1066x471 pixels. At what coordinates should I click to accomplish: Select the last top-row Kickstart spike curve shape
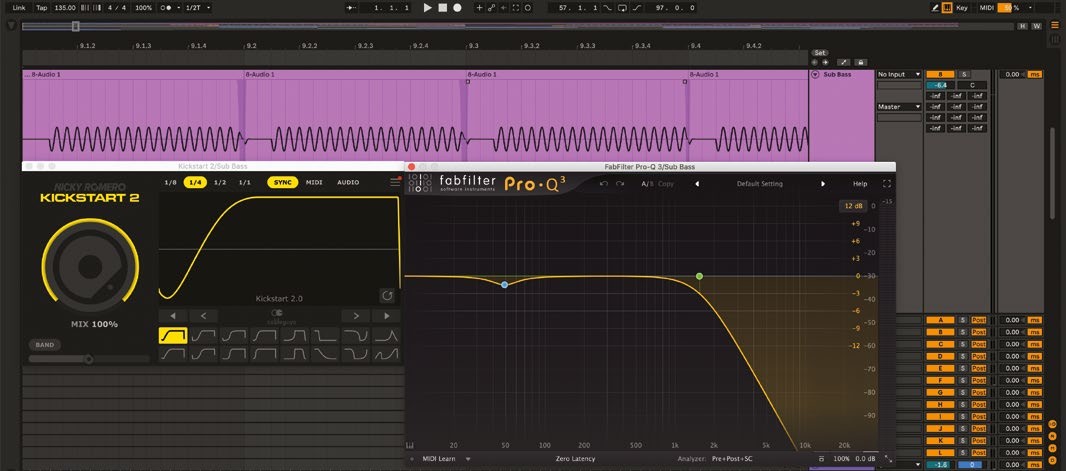coord(386,335)
